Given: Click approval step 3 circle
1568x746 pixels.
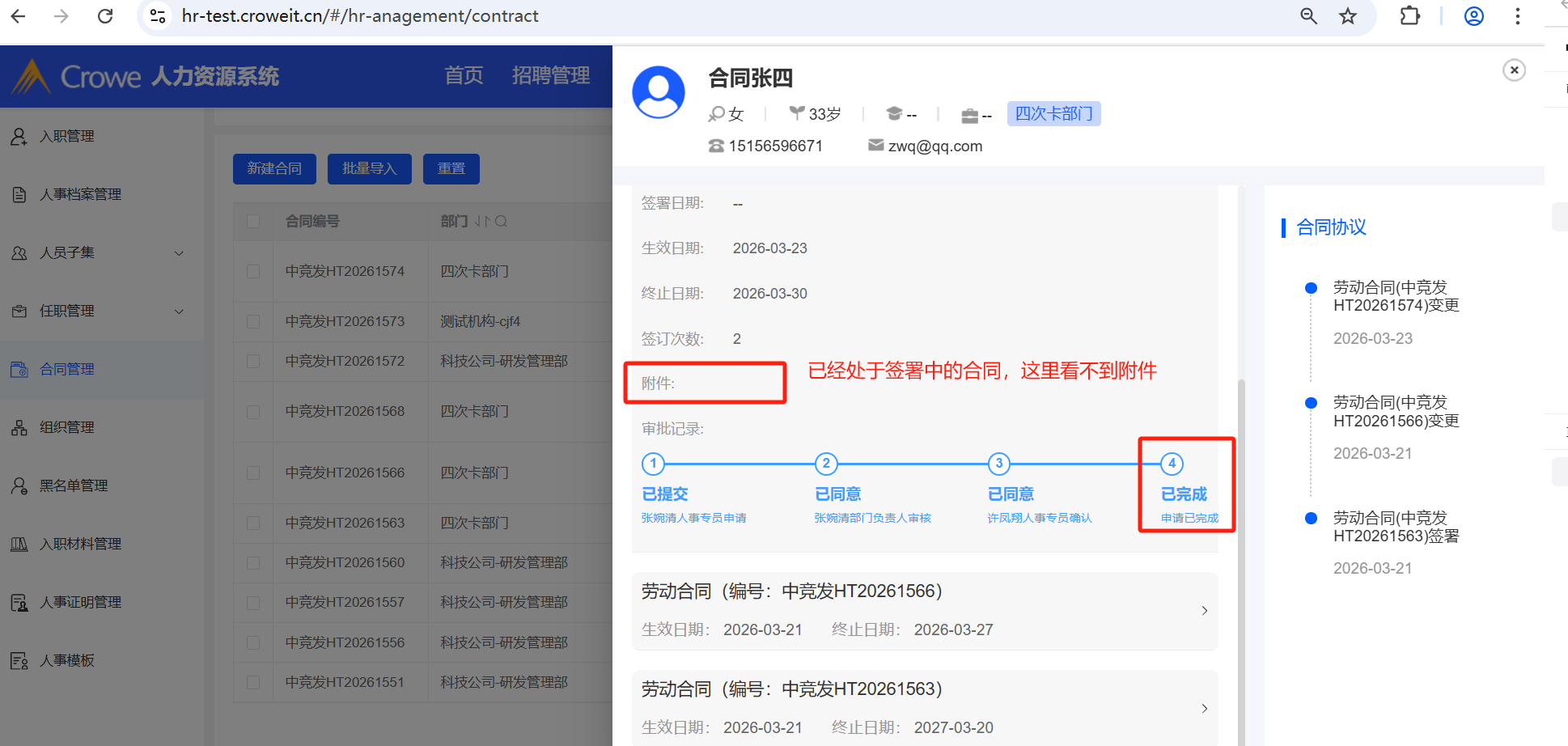Looking at the screenshot, I should [x=999, y=464].
